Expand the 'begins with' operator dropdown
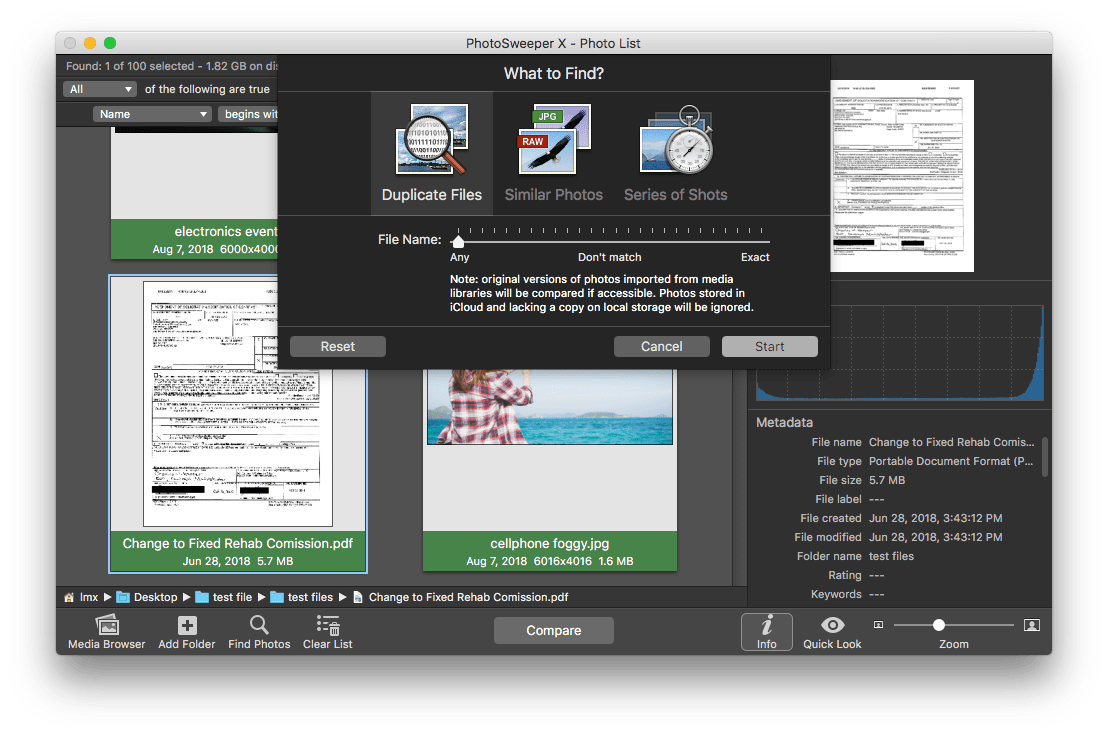The height and width of the screenshot is (735, 1108). coord(248,114)
